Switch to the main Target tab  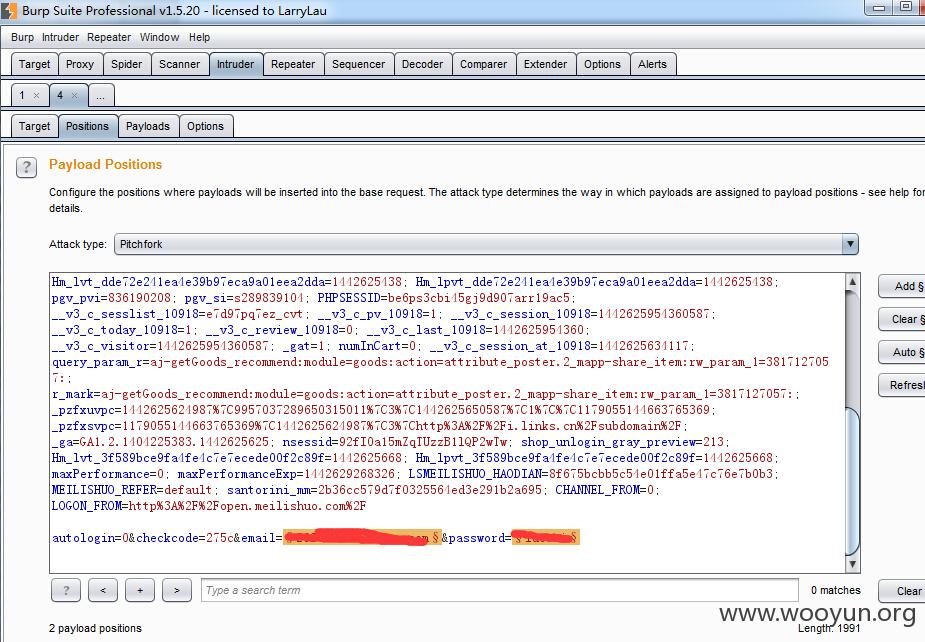[34, 64]
